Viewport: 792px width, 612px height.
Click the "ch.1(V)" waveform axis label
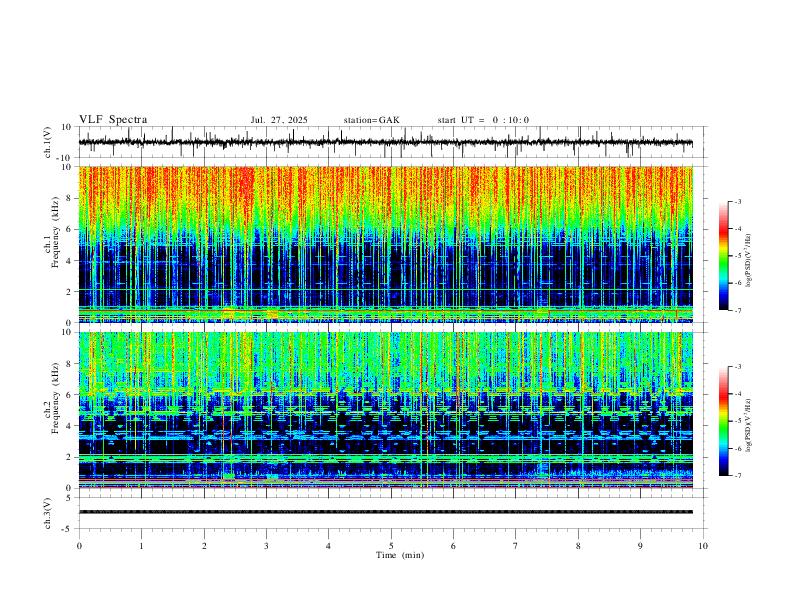(x=48, y=142)
